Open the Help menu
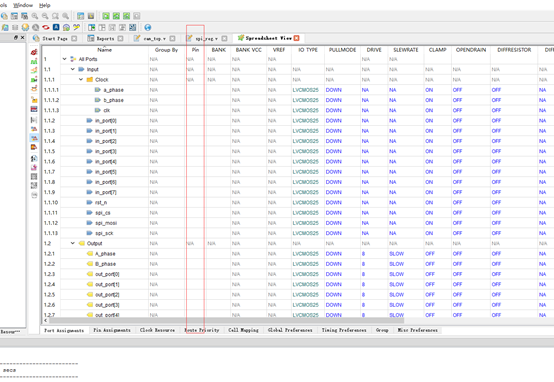Screen dimensions: 554x382 pos(45,5)
